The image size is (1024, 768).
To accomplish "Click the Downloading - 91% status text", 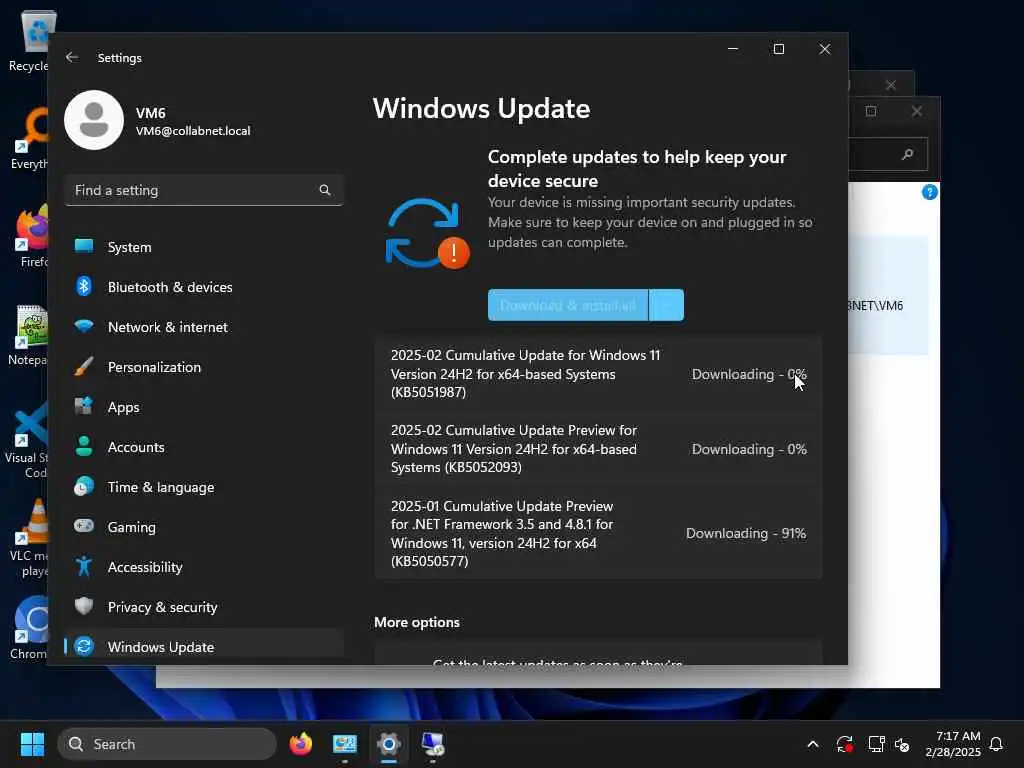I will pyautogui.click(x=746, y=533).
